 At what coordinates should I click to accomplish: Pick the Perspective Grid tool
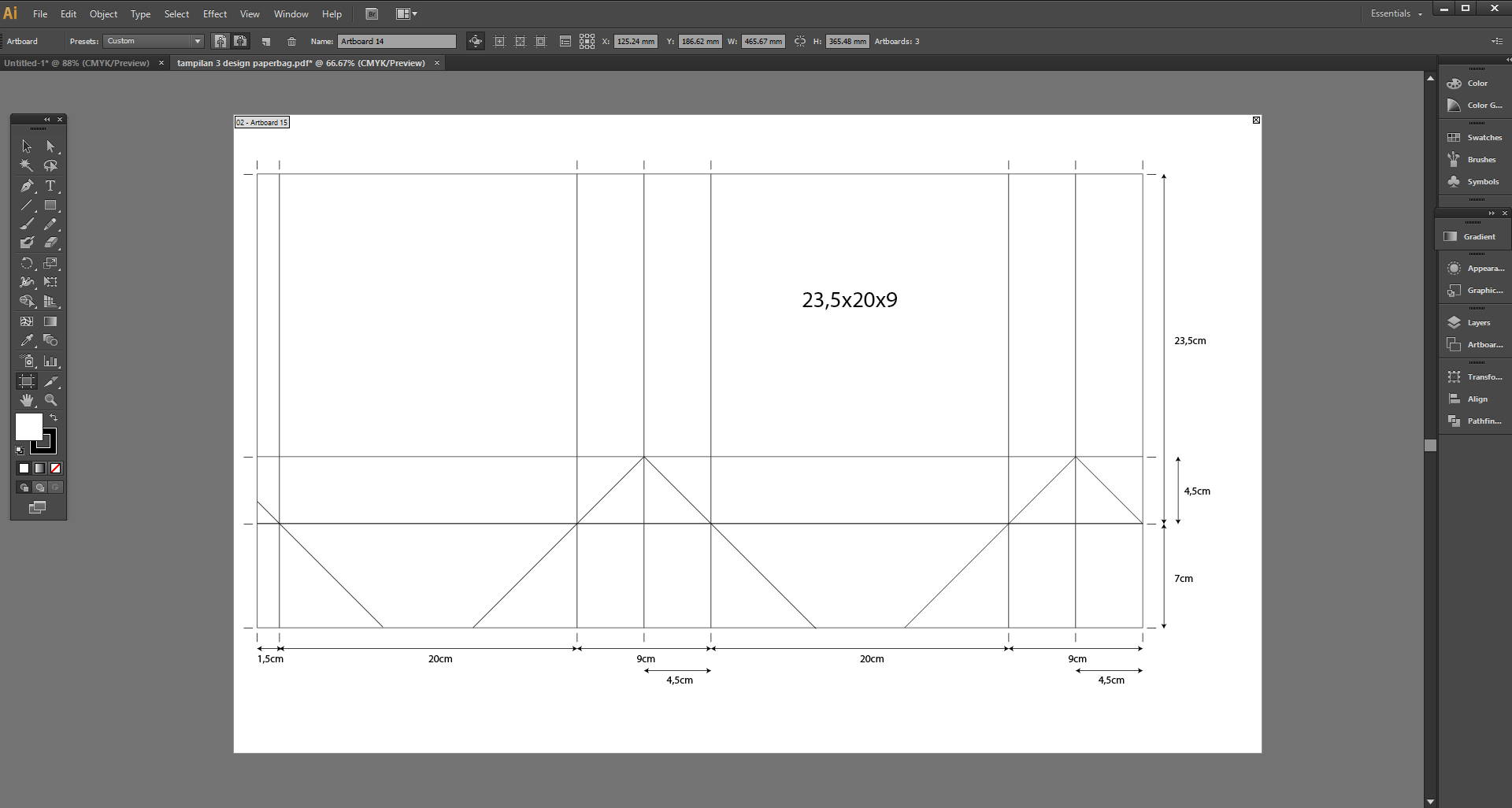tap(50, 302)
